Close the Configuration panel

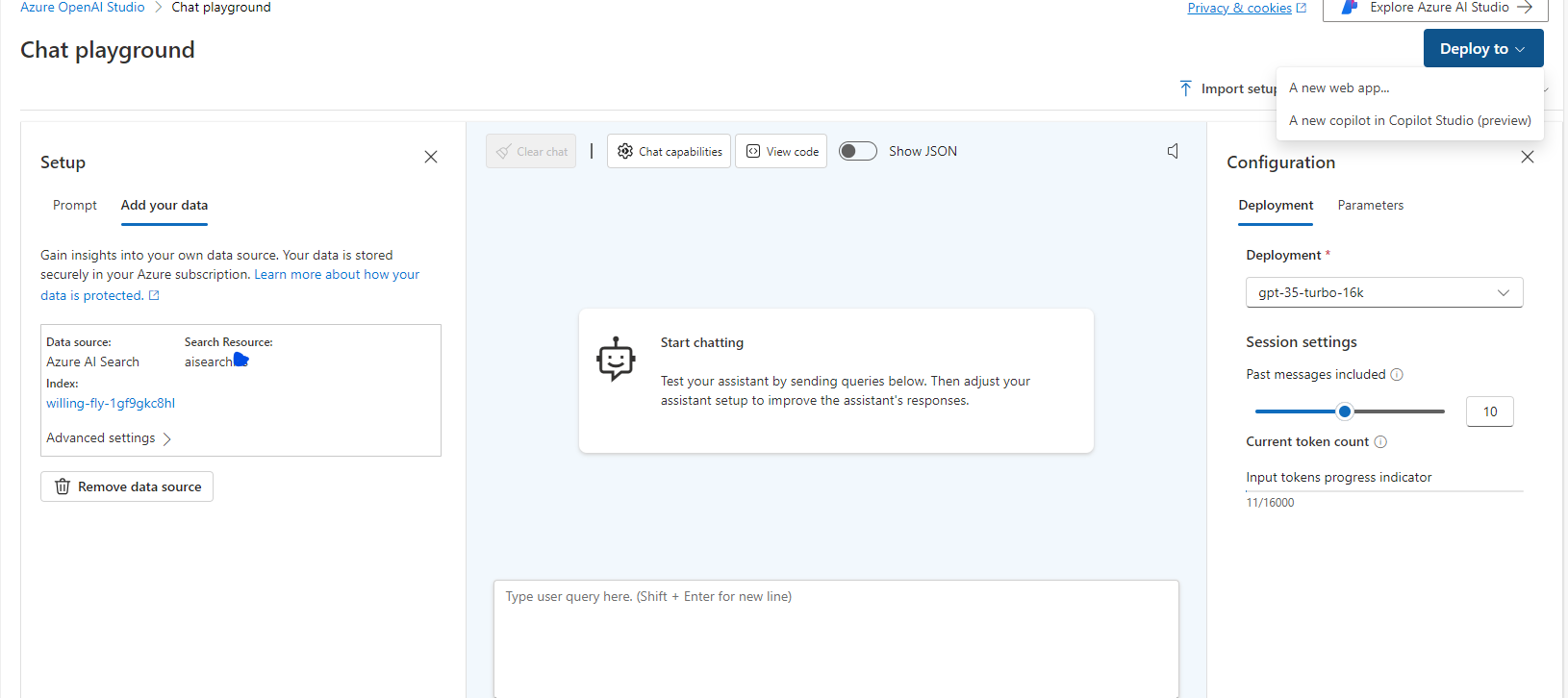coord(1528,157)
